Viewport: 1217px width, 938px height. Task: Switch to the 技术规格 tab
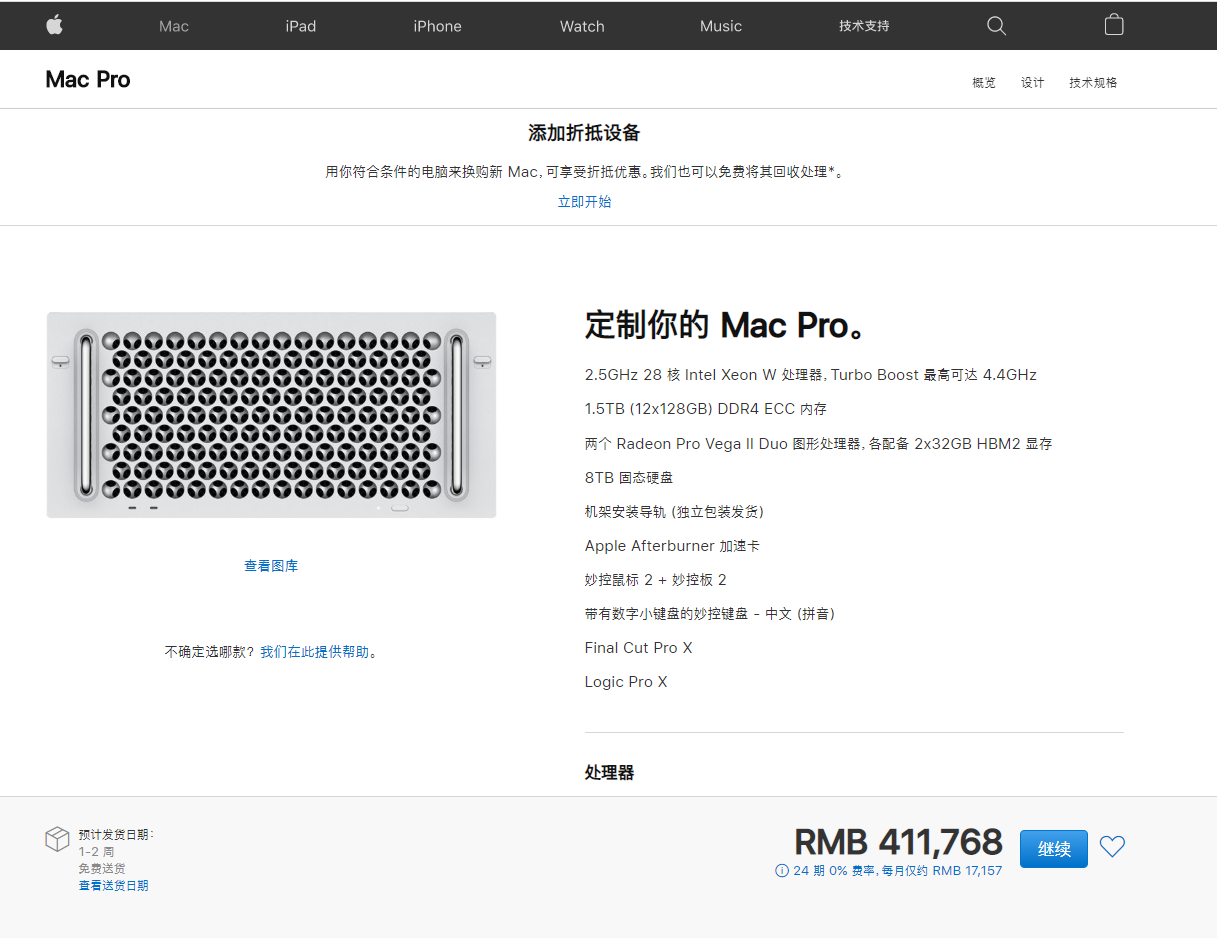[x=1093, y=83]
